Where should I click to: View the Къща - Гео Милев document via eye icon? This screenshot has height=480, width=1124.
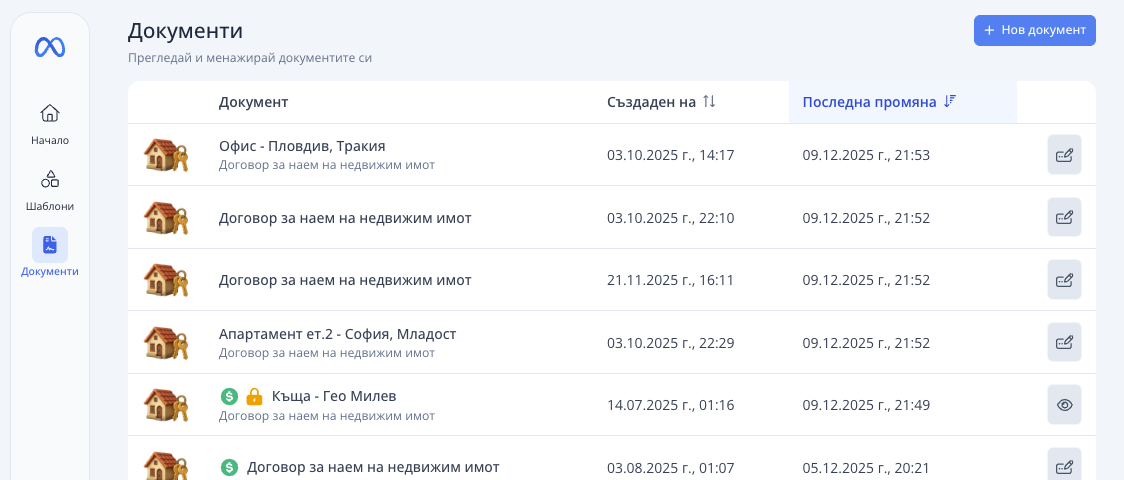click(x=1064, y=405)
